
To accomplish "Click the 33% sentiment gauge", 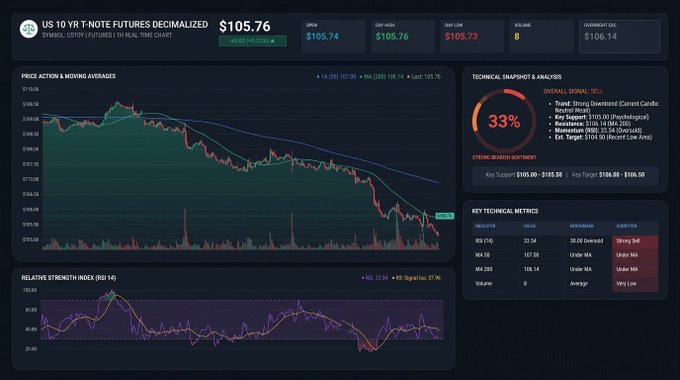I will click(504, 121).
